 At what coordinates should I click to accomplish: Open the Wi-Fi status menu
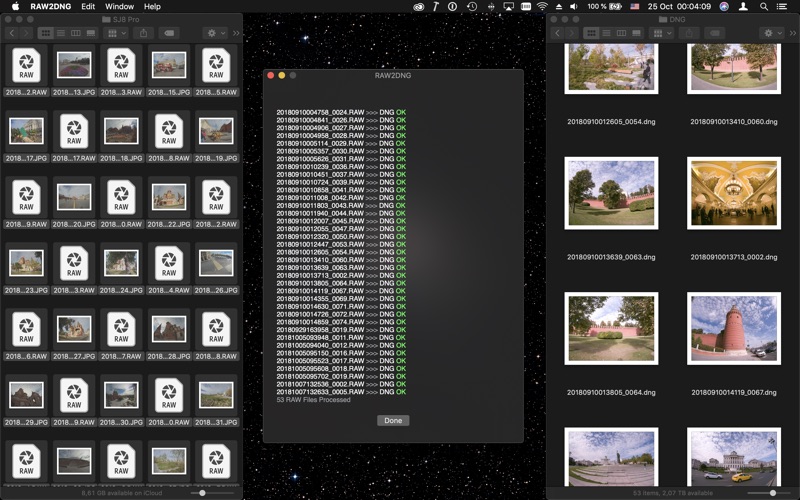tap(542, 7)
